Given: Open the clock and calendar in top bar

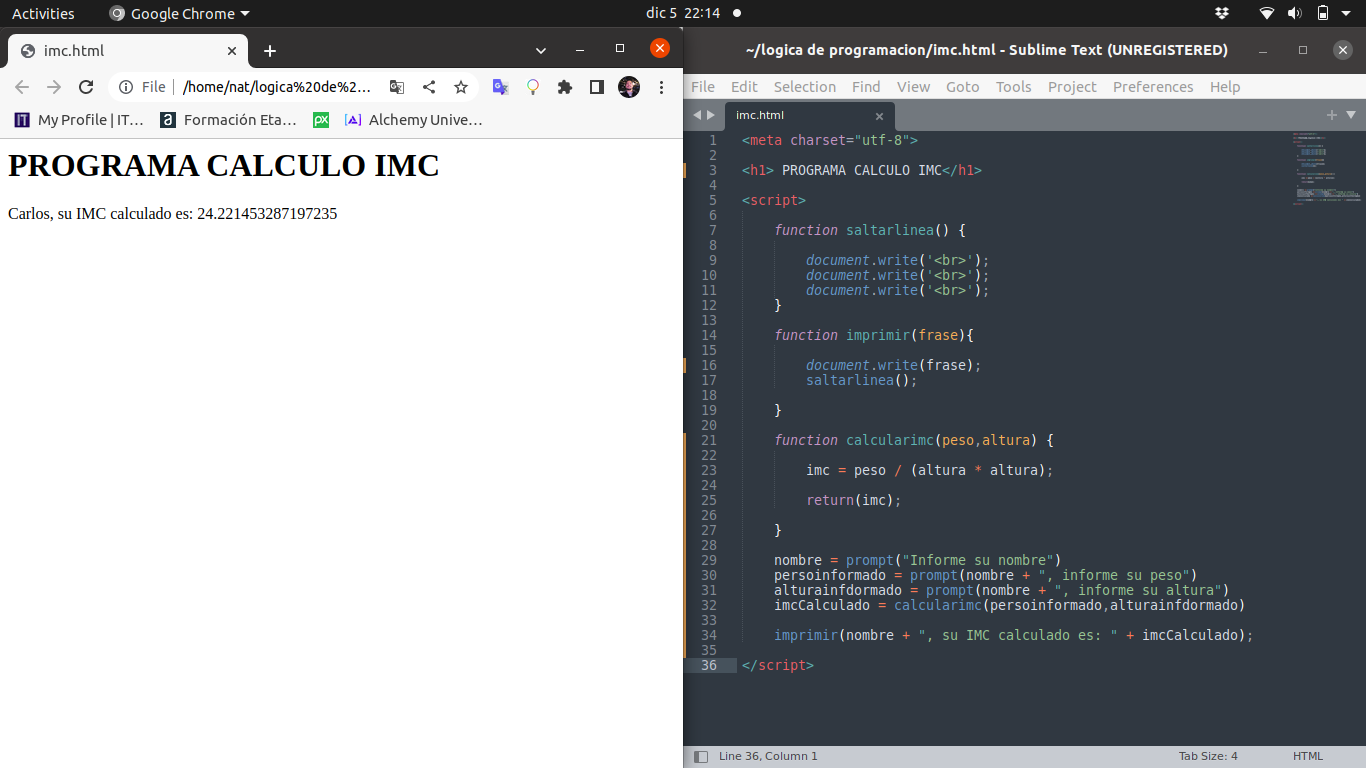Looking at the screenshot, I should (x=683, y=13).
